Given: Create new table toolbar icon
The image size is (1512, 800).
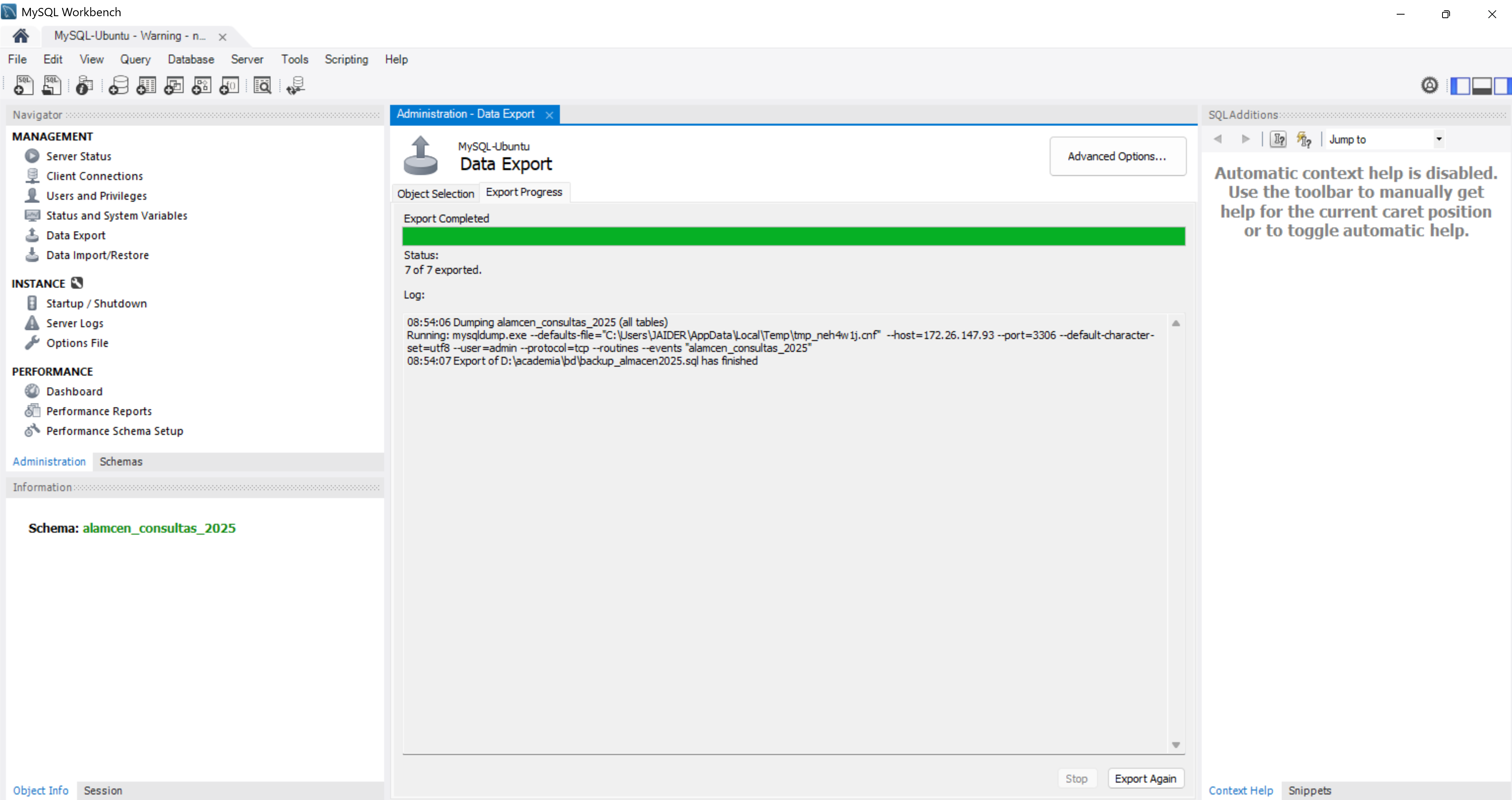Looking at the screenshot, I should [146, 85].
